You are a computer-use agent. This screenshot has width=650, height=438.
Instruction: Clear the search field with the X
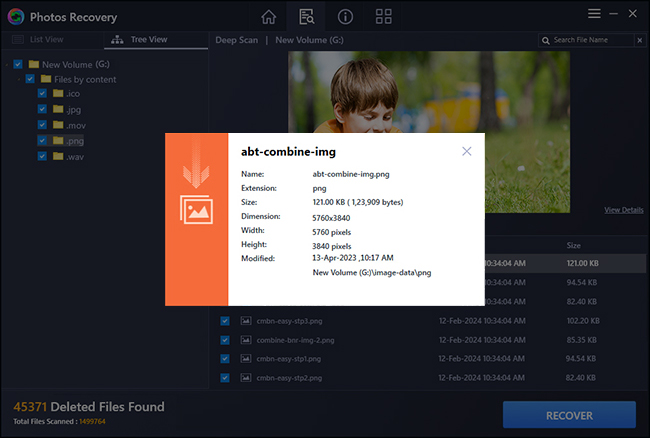[x=640, y=40]
